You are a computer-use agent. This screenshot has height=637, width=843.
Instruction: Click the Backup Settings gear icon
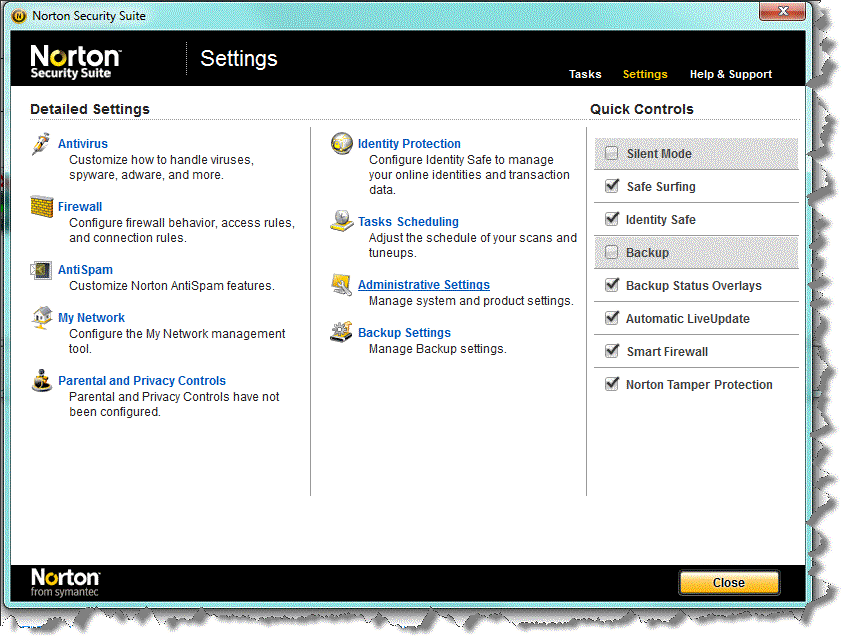(x=341, y=332)
